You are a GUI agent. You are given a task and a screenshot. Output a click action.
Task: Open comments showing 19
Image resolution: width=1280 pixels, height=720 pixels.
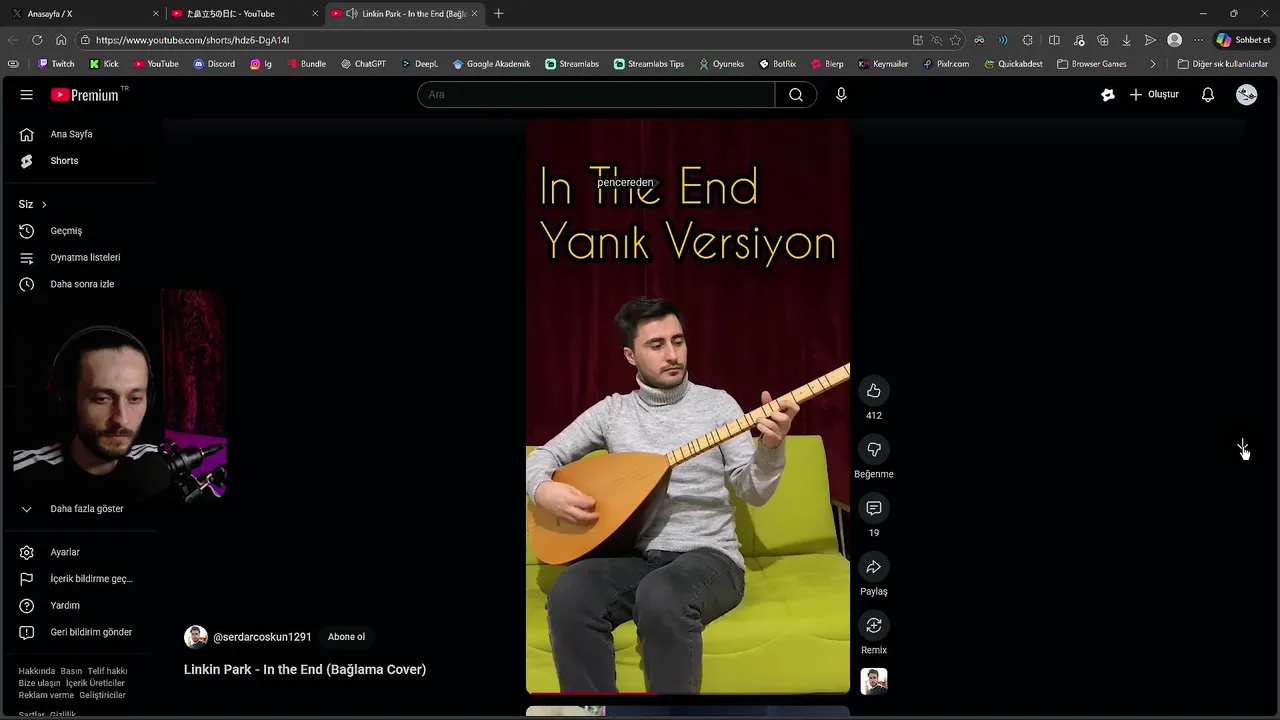point(874,508)
